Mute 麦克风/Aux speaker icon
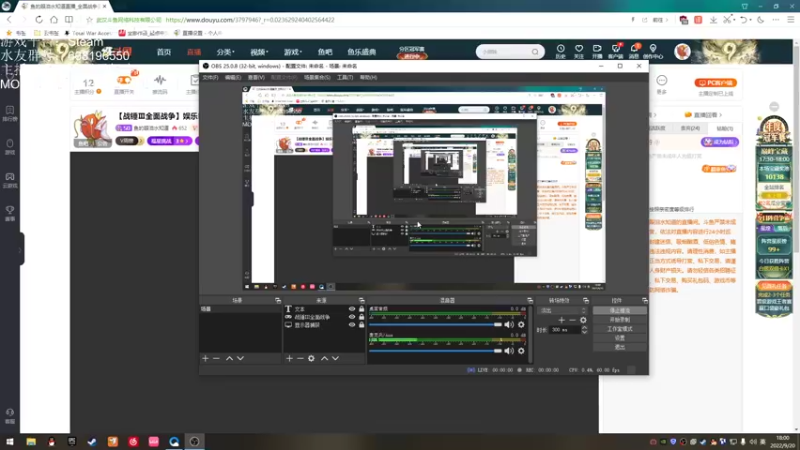The height and width of the screenshot is (450, 800). click(509, 351)
